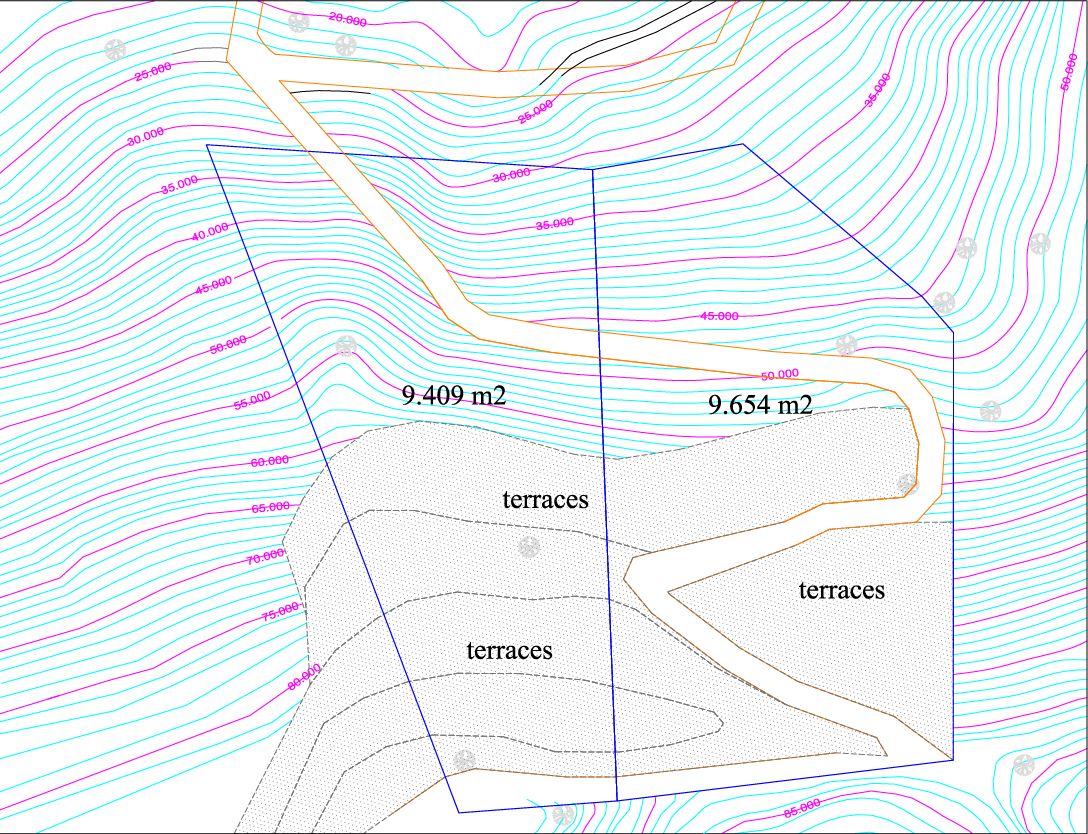1088x834 pixels.
Task: Select the 70.000 contour elevation label
Action: 265,556
